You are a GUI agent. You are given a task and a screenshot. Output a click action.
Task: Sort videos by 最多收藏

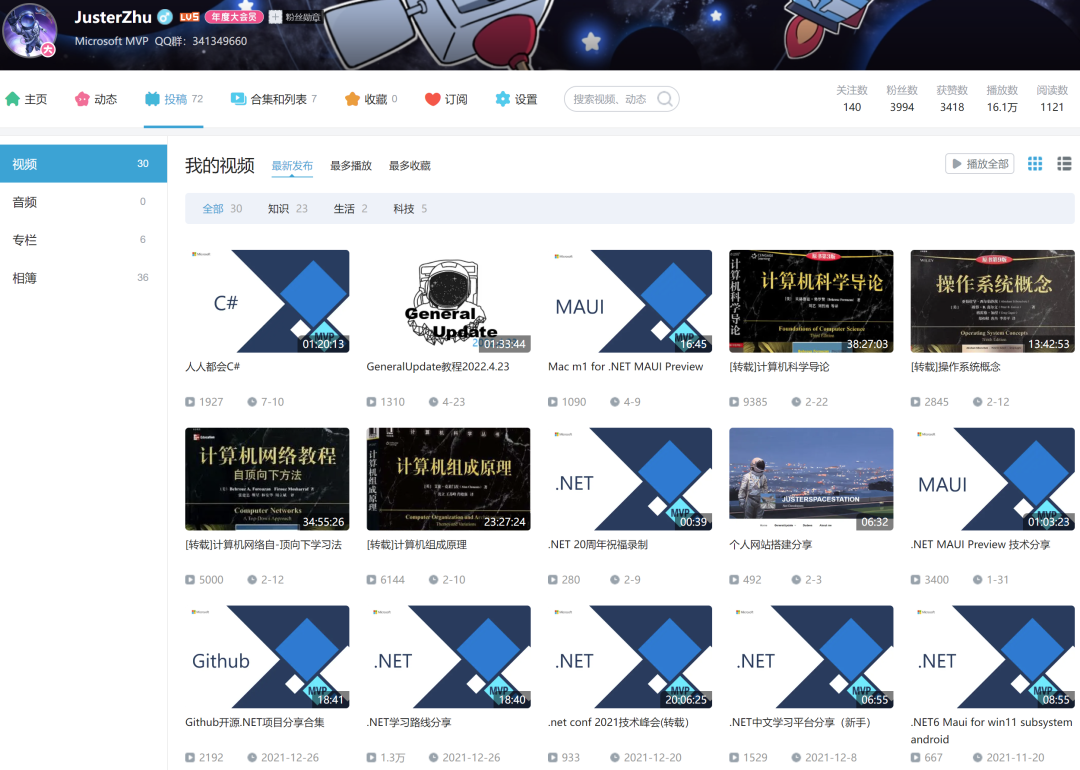[x=410, y=165]
